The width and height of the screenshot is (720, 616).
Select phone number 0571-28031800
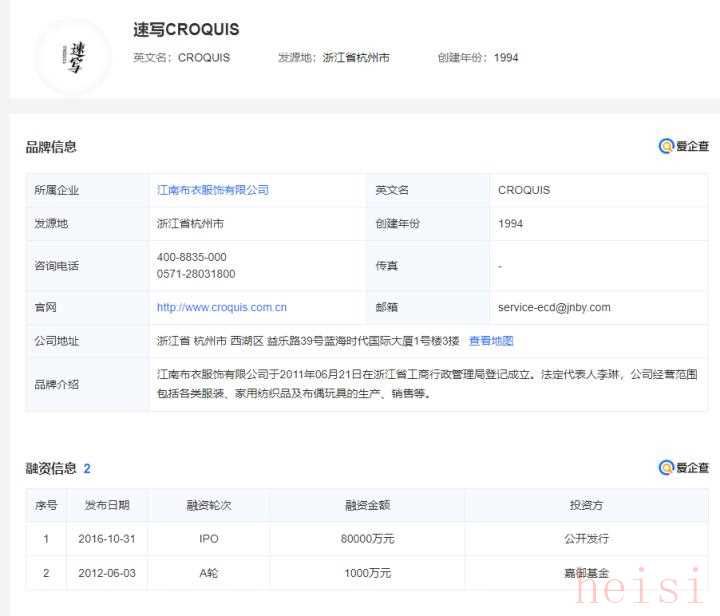coord(196,274)
